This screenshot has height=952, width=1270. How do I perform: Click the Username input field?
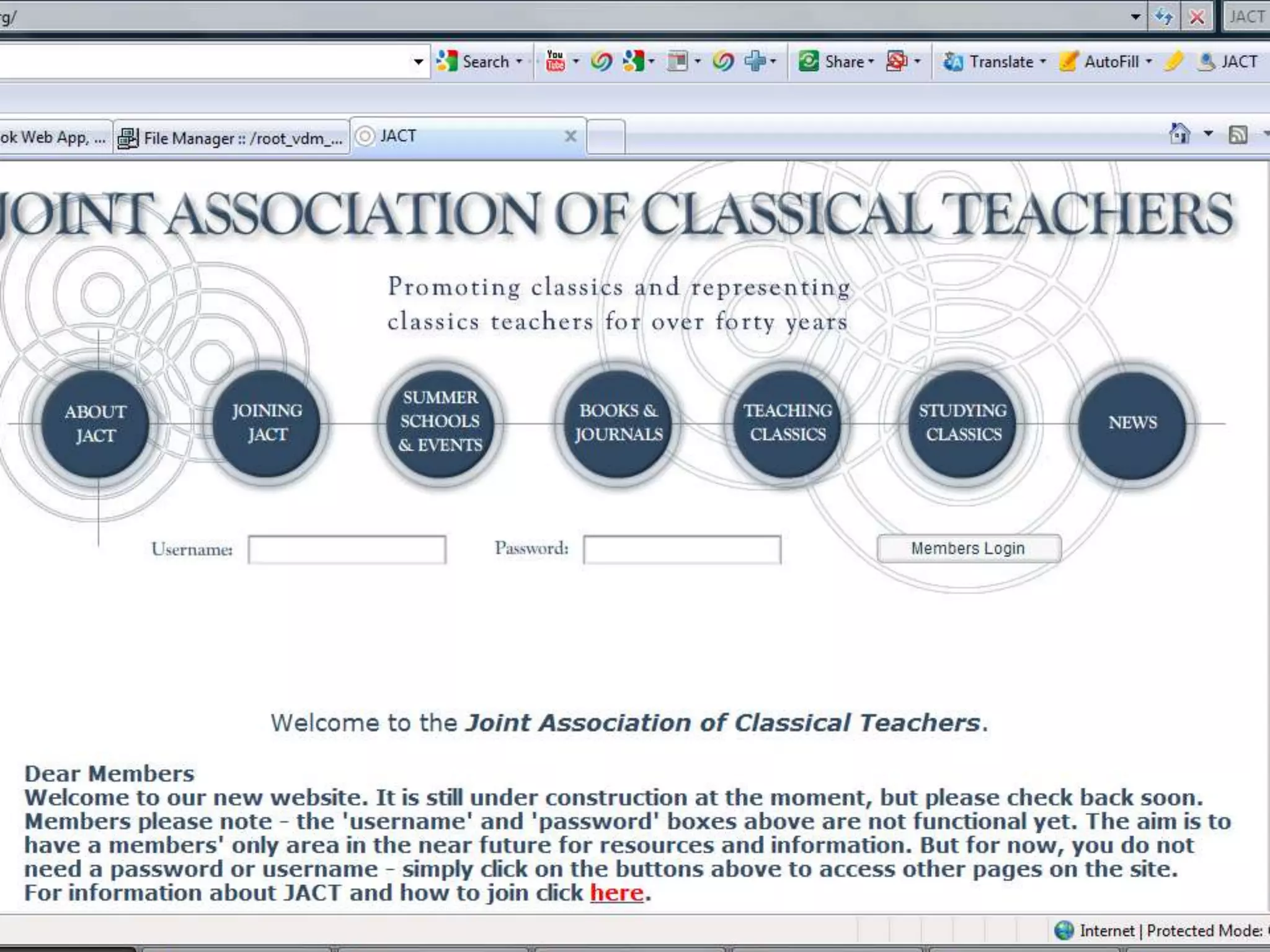[347, 550]
